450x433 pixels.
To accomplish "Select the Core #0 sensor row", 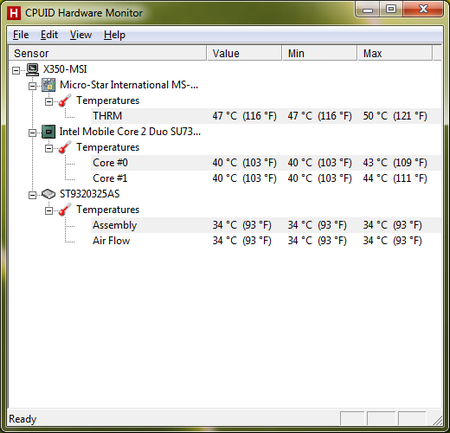I will click(266, 163).
